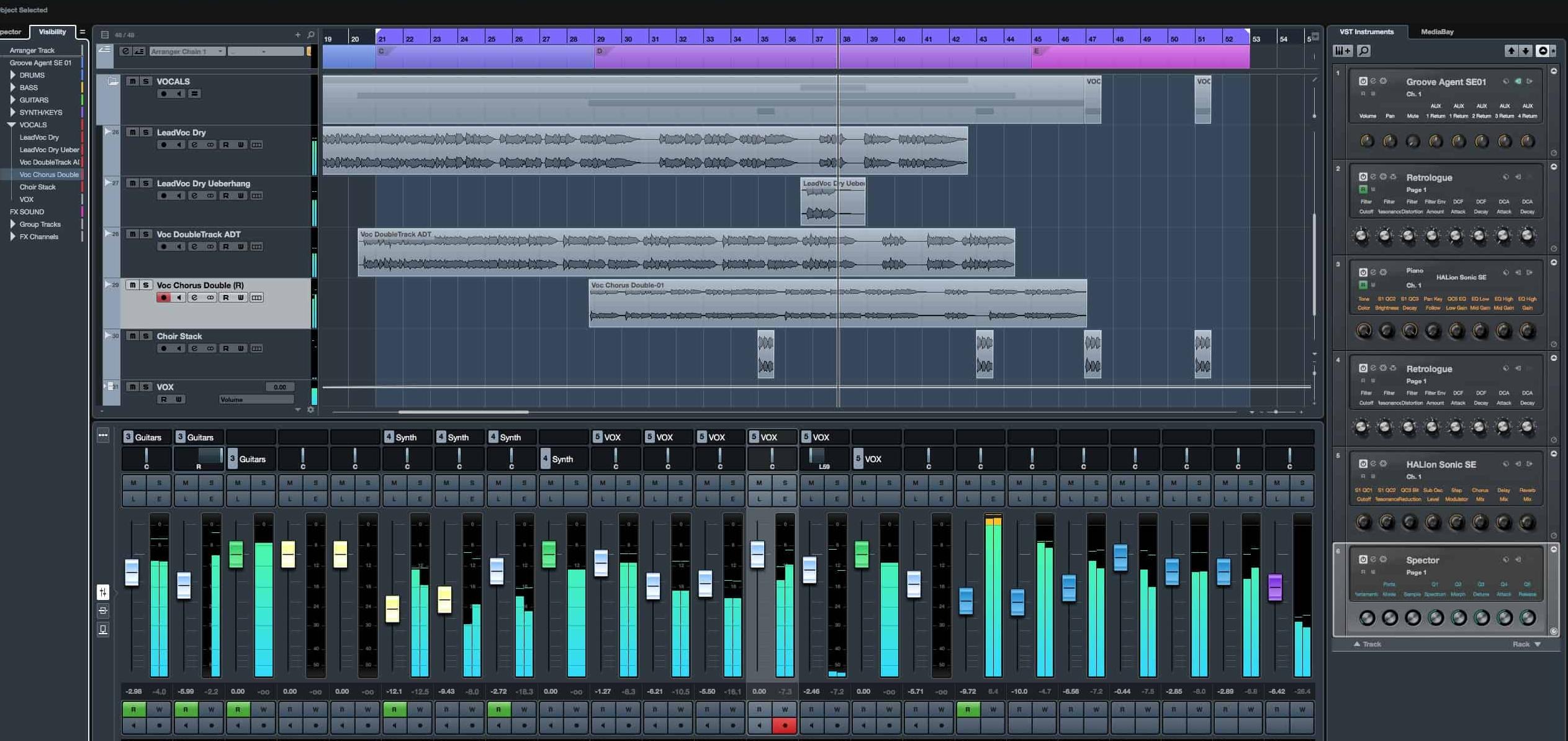Viewport: 1568px width, 741px height.
Task: Click the group editing '=' on VOCALS folder
Action: 194,94
